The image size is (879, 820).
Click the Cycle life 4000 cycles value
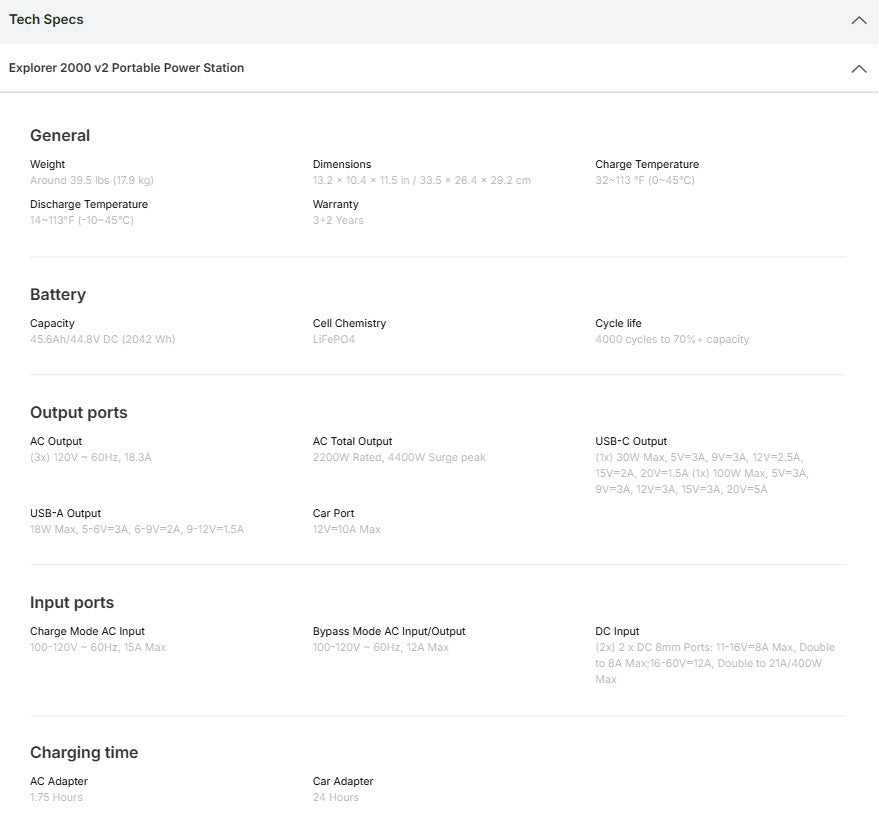click(671, 340)
